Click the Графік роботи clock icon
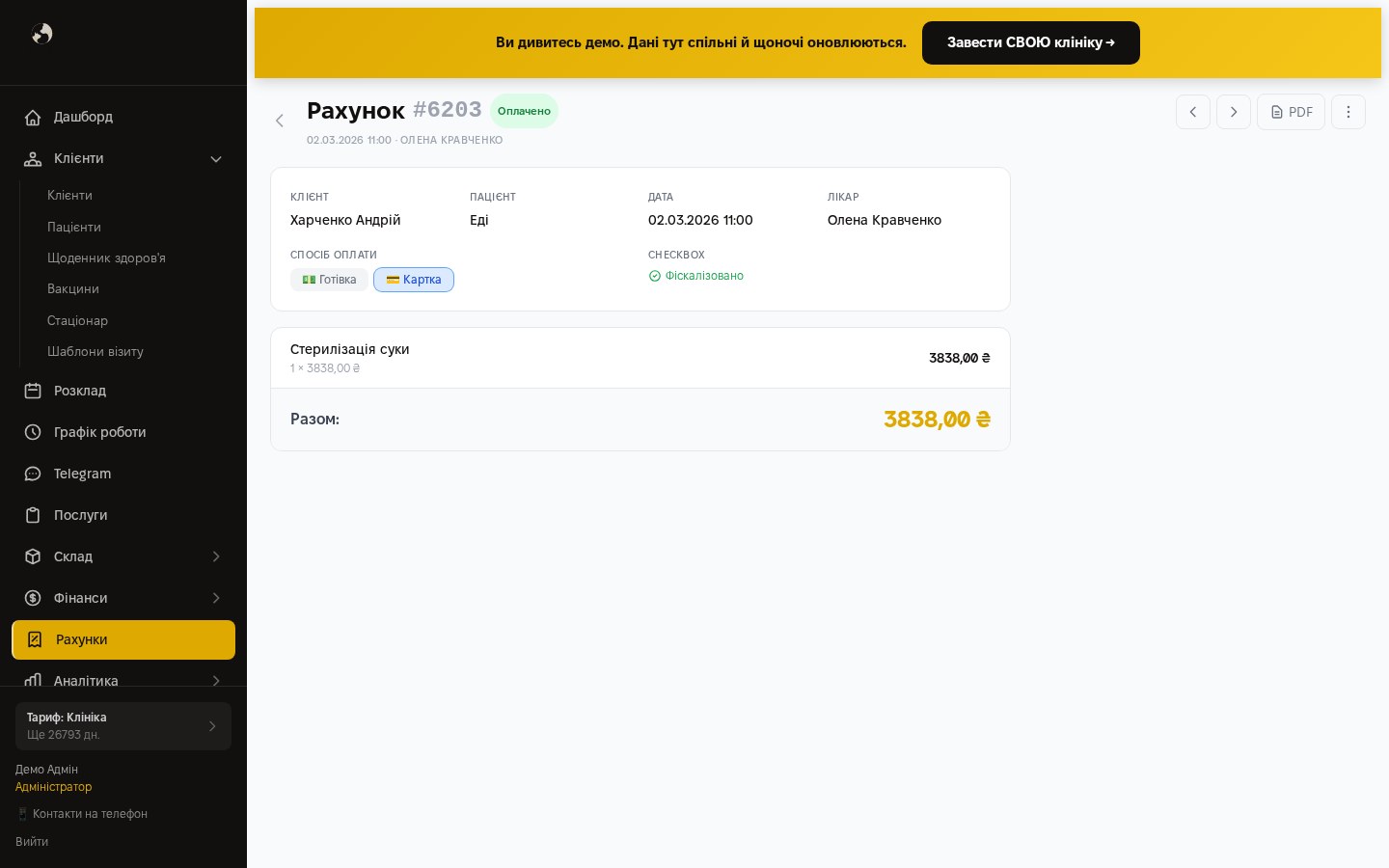Image resolution: width=1389 pixels, height=868 pixels. [x=33, y=432]
